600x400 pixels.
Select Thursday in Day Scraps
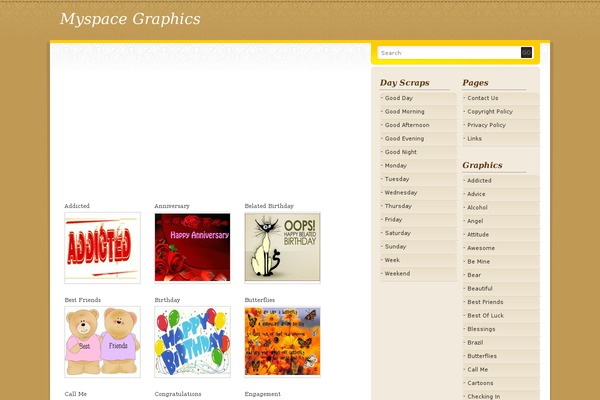point(398,206)
